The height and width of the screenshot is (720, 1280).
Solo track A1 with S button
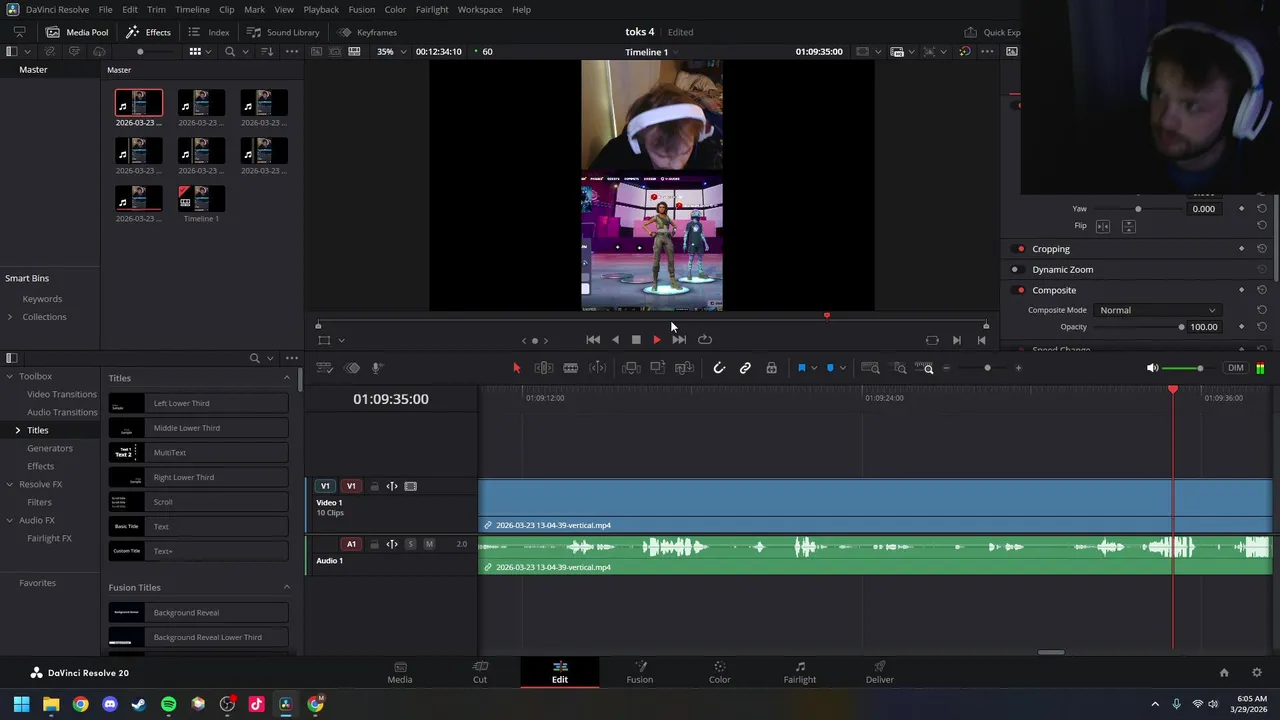410,544
